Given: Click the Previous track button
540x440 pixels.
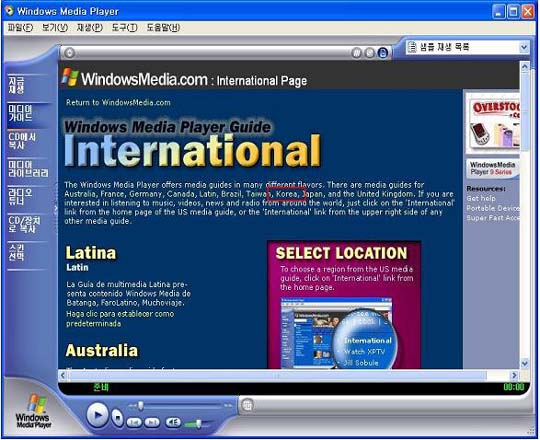Looking at the screenshot, I should (x=134, y=422).
